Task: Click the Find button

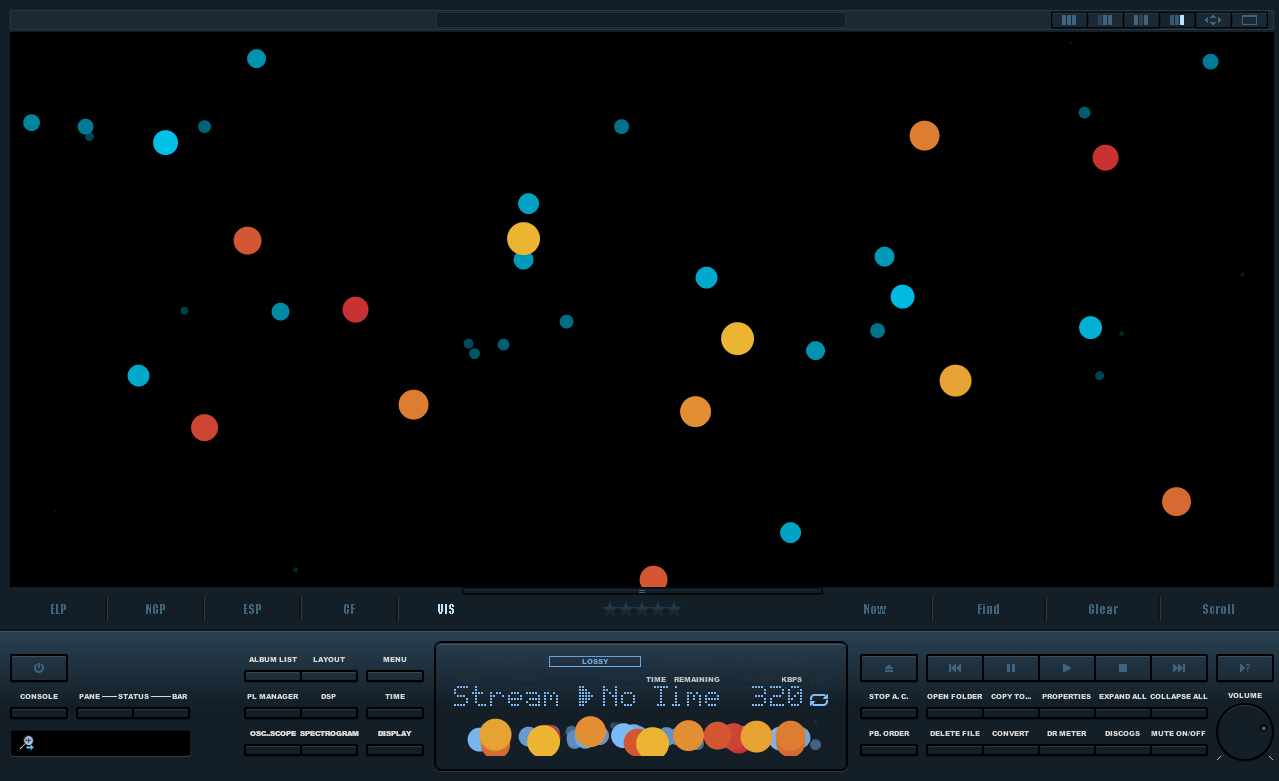Action: tap(989, 609)
